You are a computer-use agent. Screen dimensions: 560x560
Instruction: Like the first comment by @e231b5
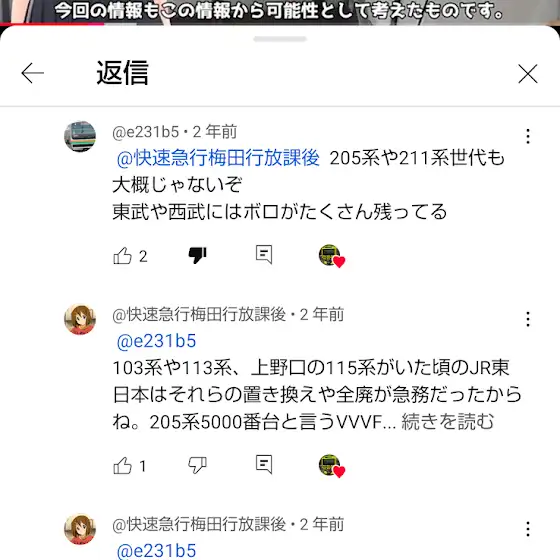tap(122, 256)
